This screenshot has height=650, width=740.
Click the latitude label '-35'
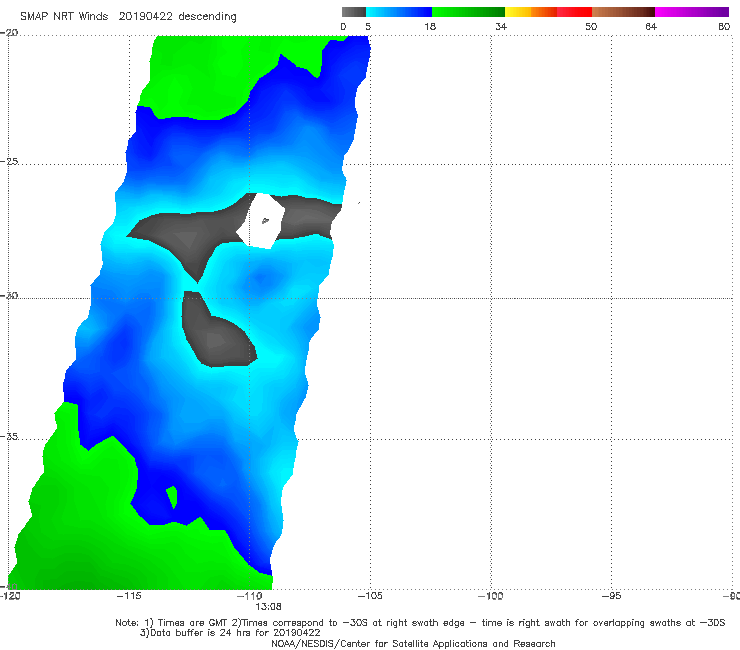pyautogui.click(x=9, y=436)
